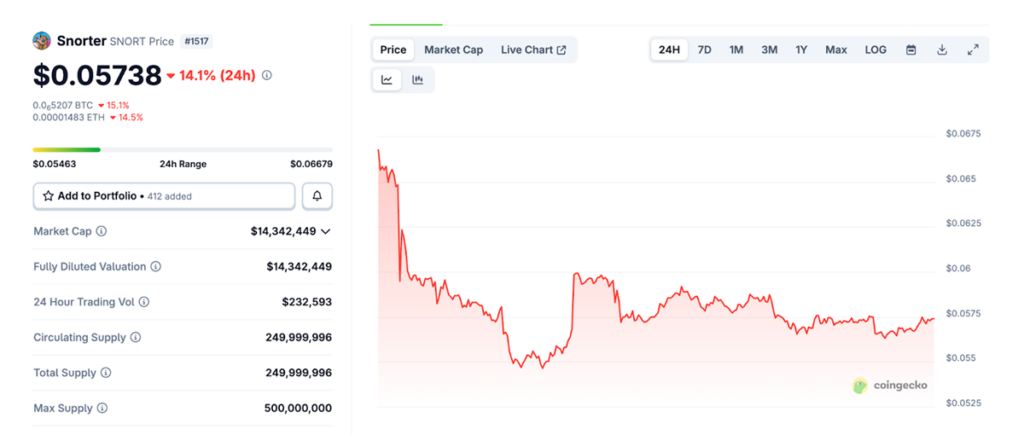This screenshot has width=1024, height=447.
Task: Toggle LOG scale on the chart
Action: tap(875, 50)
